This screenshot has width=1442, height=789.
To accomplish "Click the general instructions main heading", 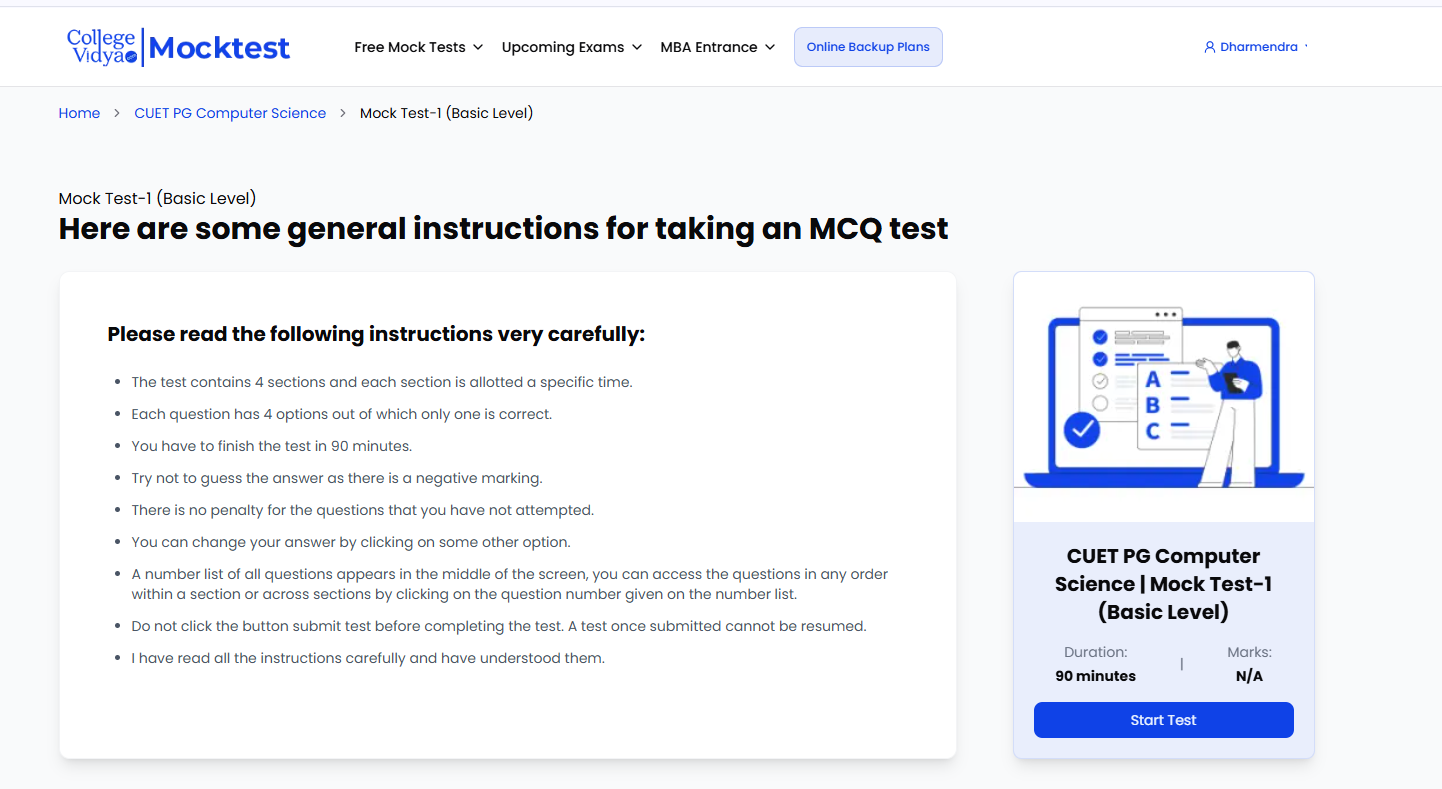I will click(x=503, y=229).
